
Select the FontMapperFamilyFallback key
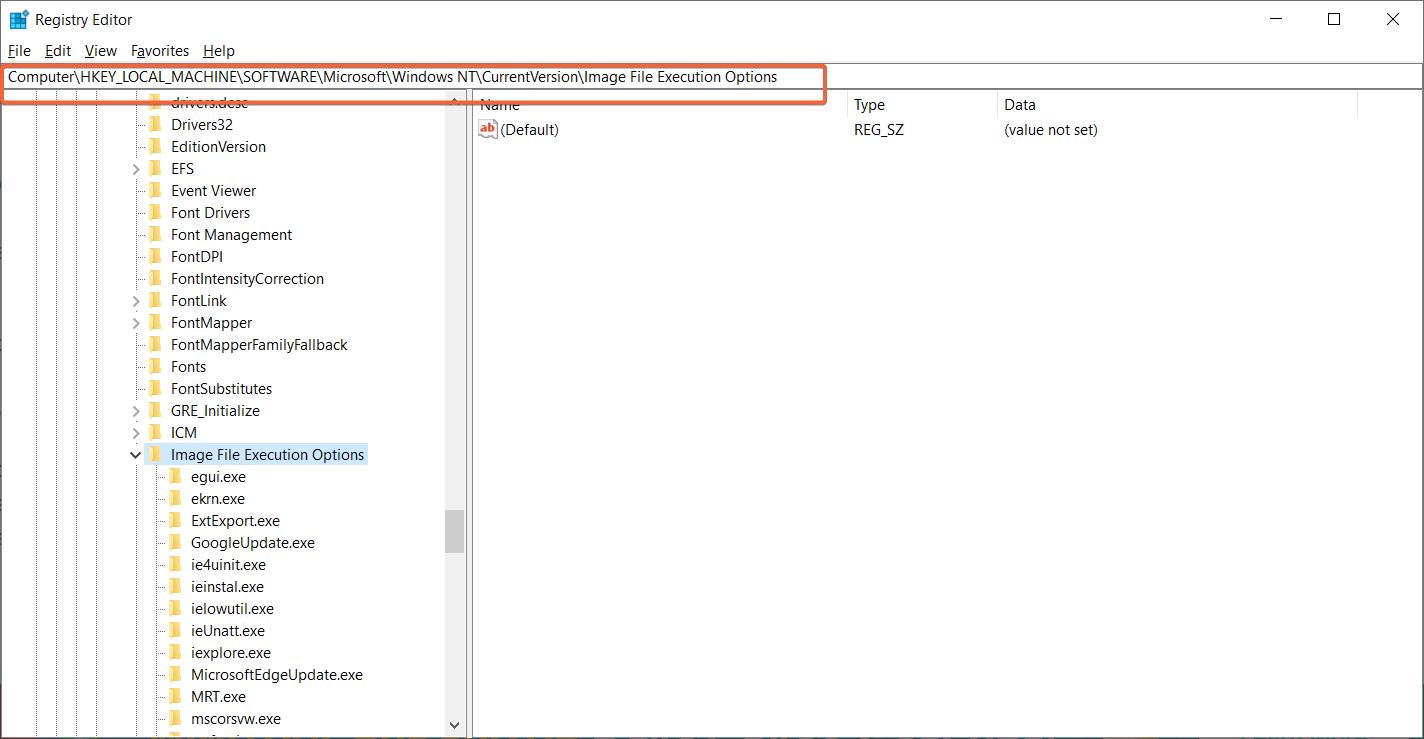259,345
